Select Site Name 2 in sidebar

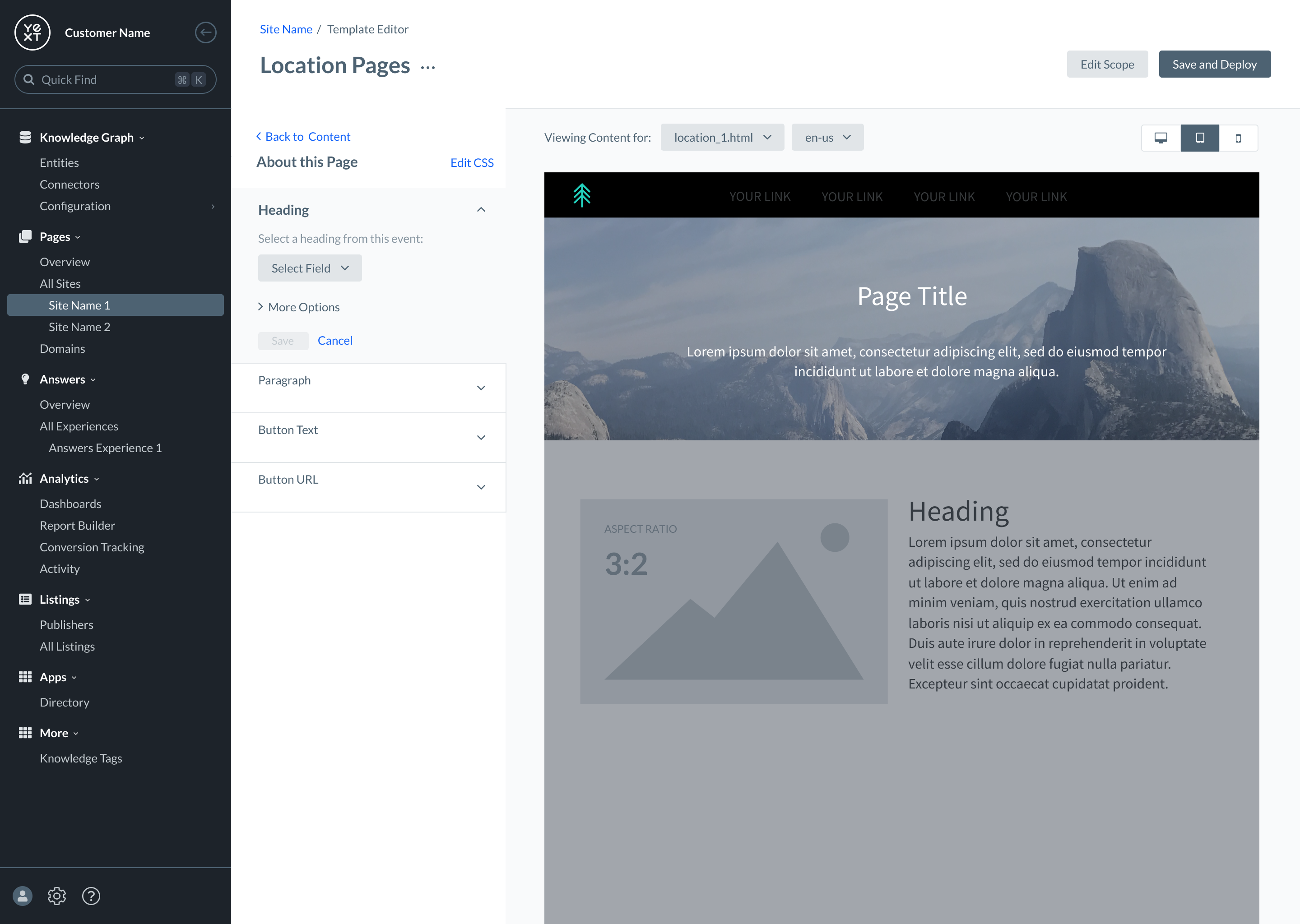(x=79, y=327)
